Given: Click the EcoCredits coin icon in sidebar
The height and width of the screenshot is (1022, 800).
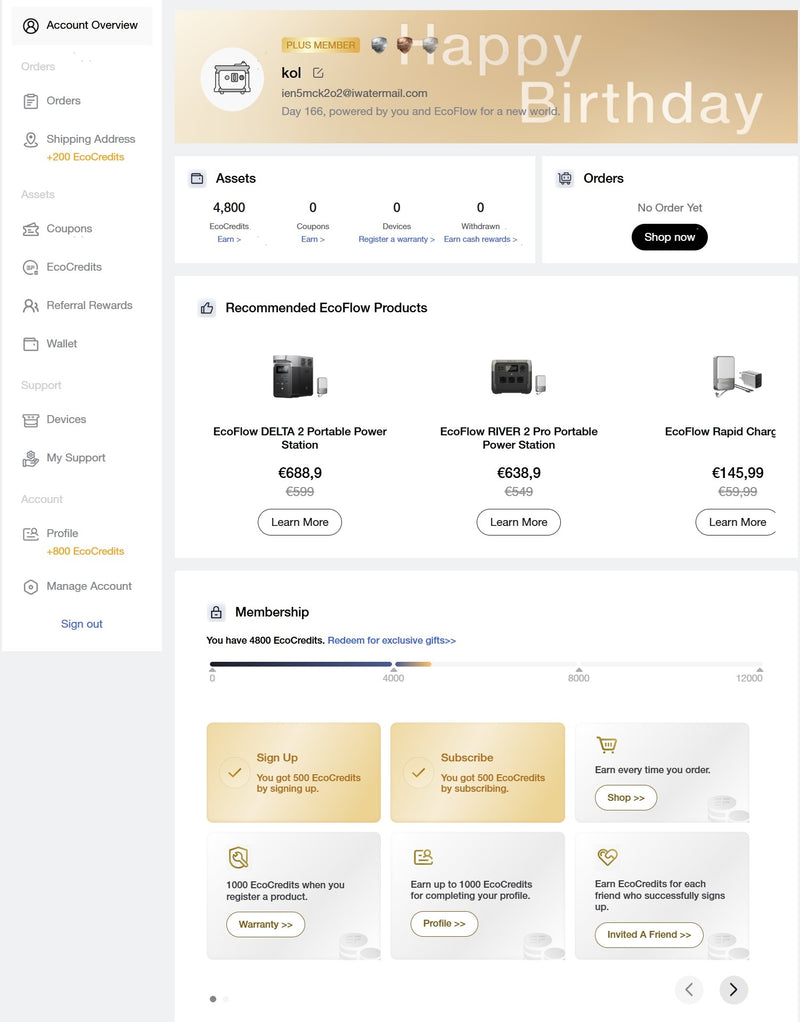Looking at the screenshot, I should click(31, 267).
